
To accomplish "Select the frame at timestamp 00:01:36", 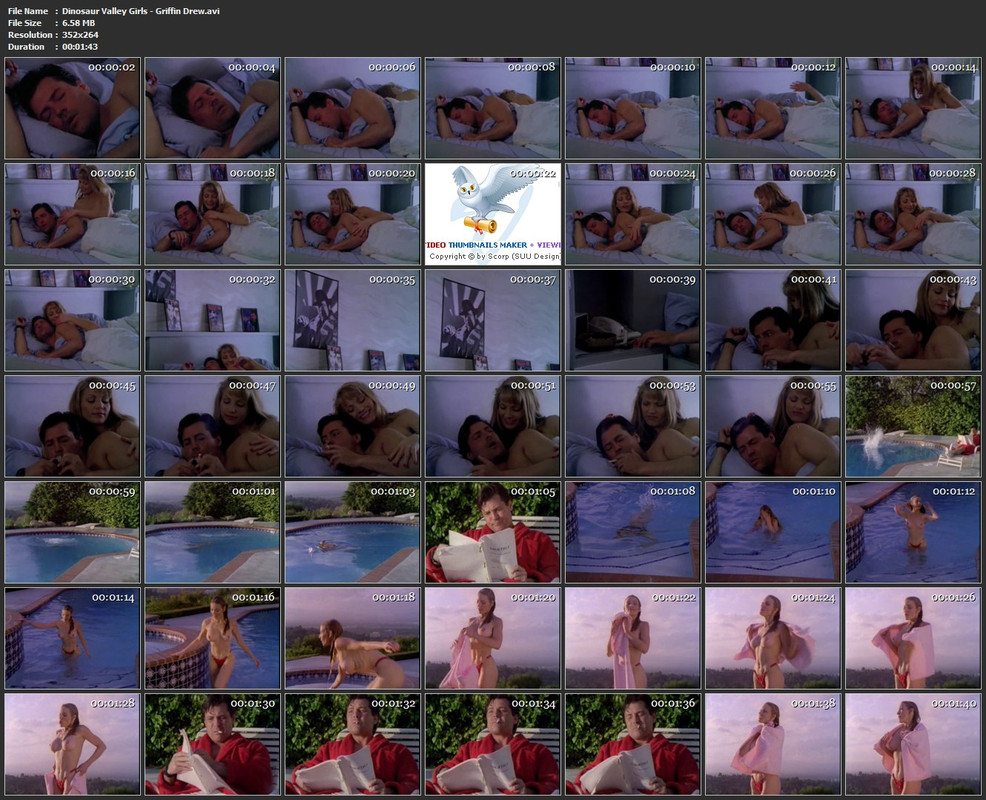I will tap(632, 744).
